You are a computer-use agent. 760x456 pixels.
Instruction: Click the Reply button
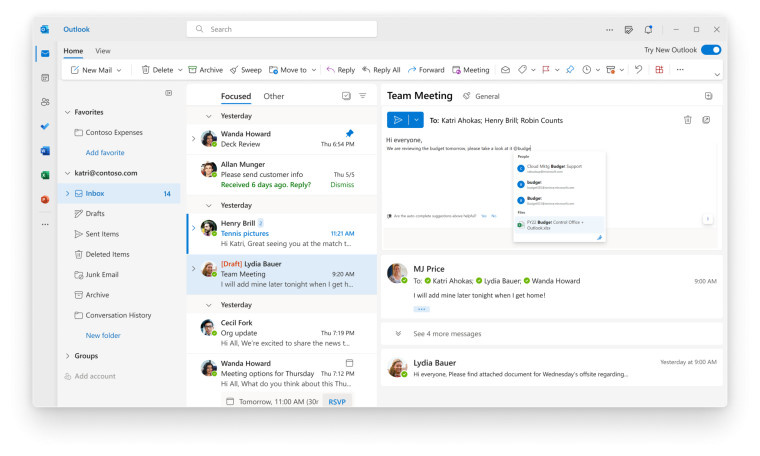[341, 70]
